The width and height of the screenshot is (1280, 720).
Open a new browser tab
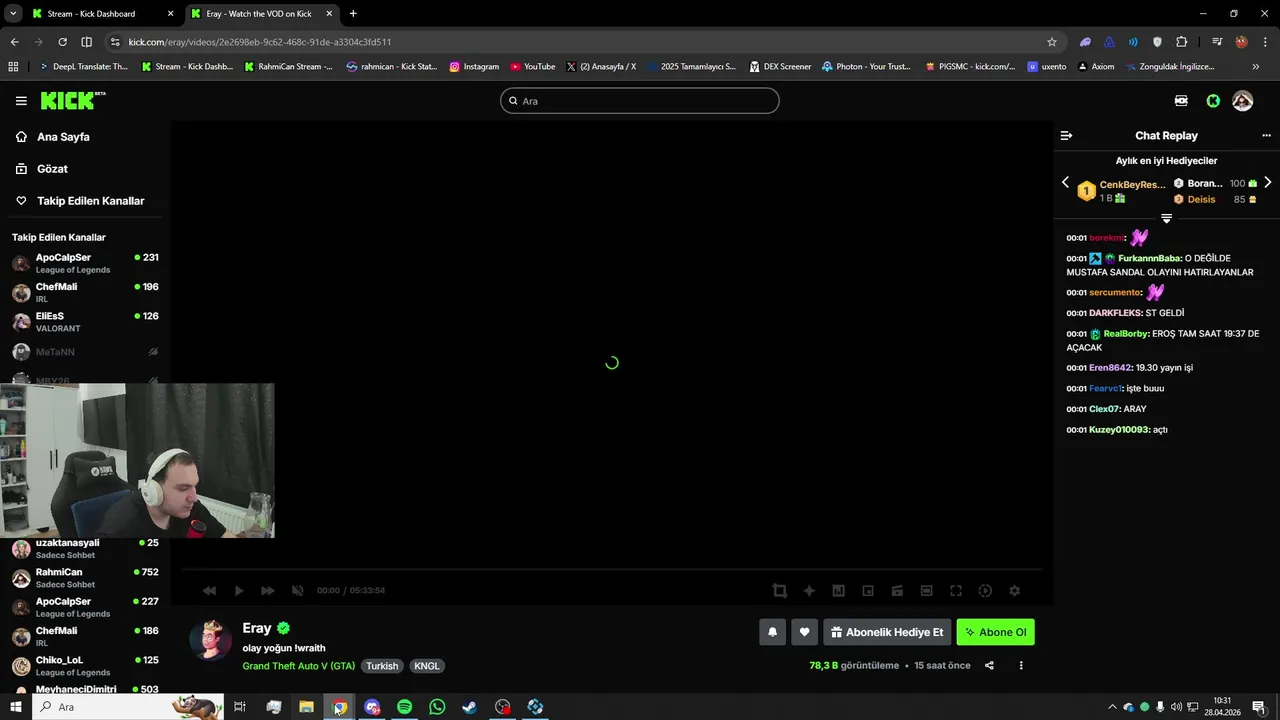(x=353, y=14)
